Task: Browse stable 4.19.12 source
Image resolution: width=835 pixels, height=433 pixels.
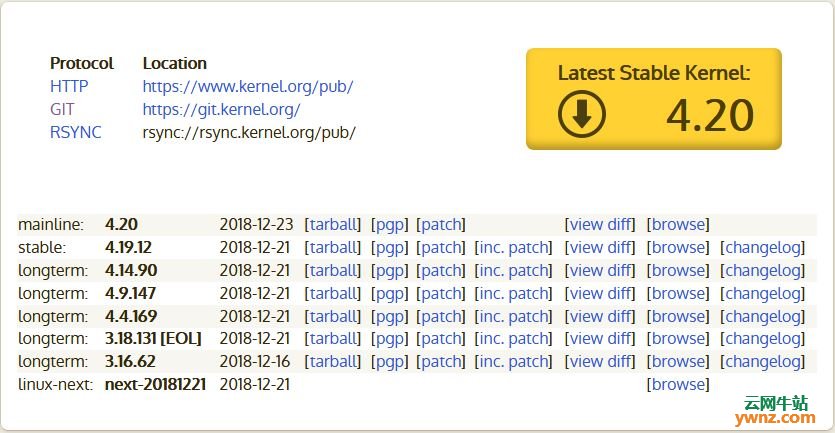Action: click(678, 247)
